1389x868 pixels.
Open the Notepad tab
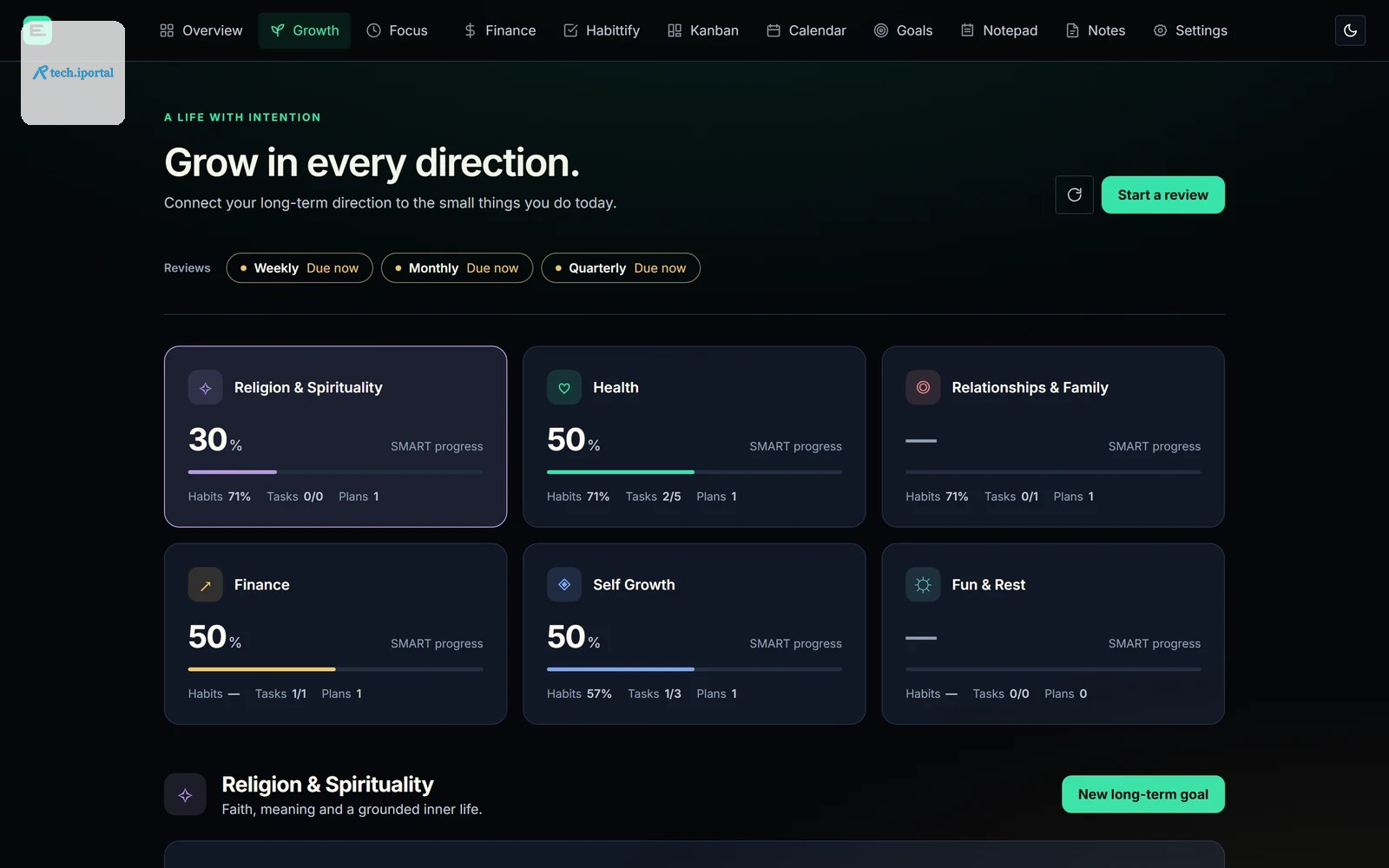point(999,30)
